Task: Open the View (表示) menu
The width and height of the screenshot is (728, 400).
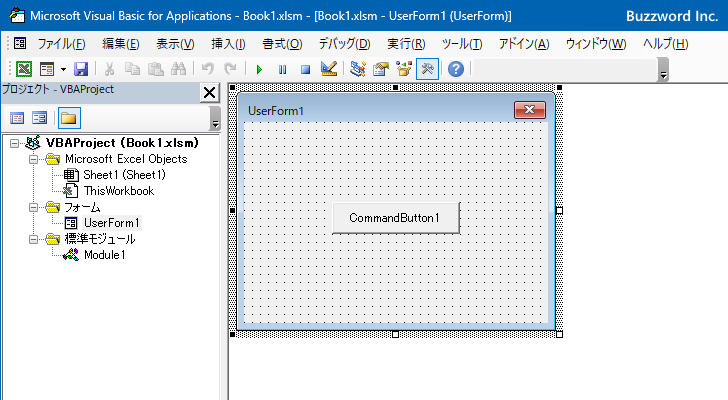Action: (x=175, y=44)
